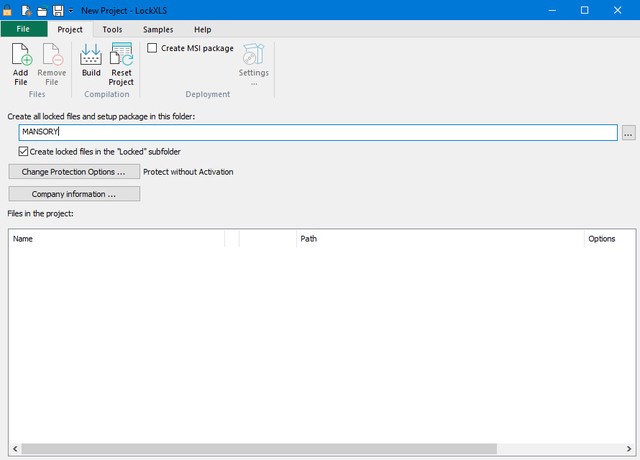640x460 pixels.
Task: Select the Help tab
Action: pyautogui.click(x=202, y=30)
